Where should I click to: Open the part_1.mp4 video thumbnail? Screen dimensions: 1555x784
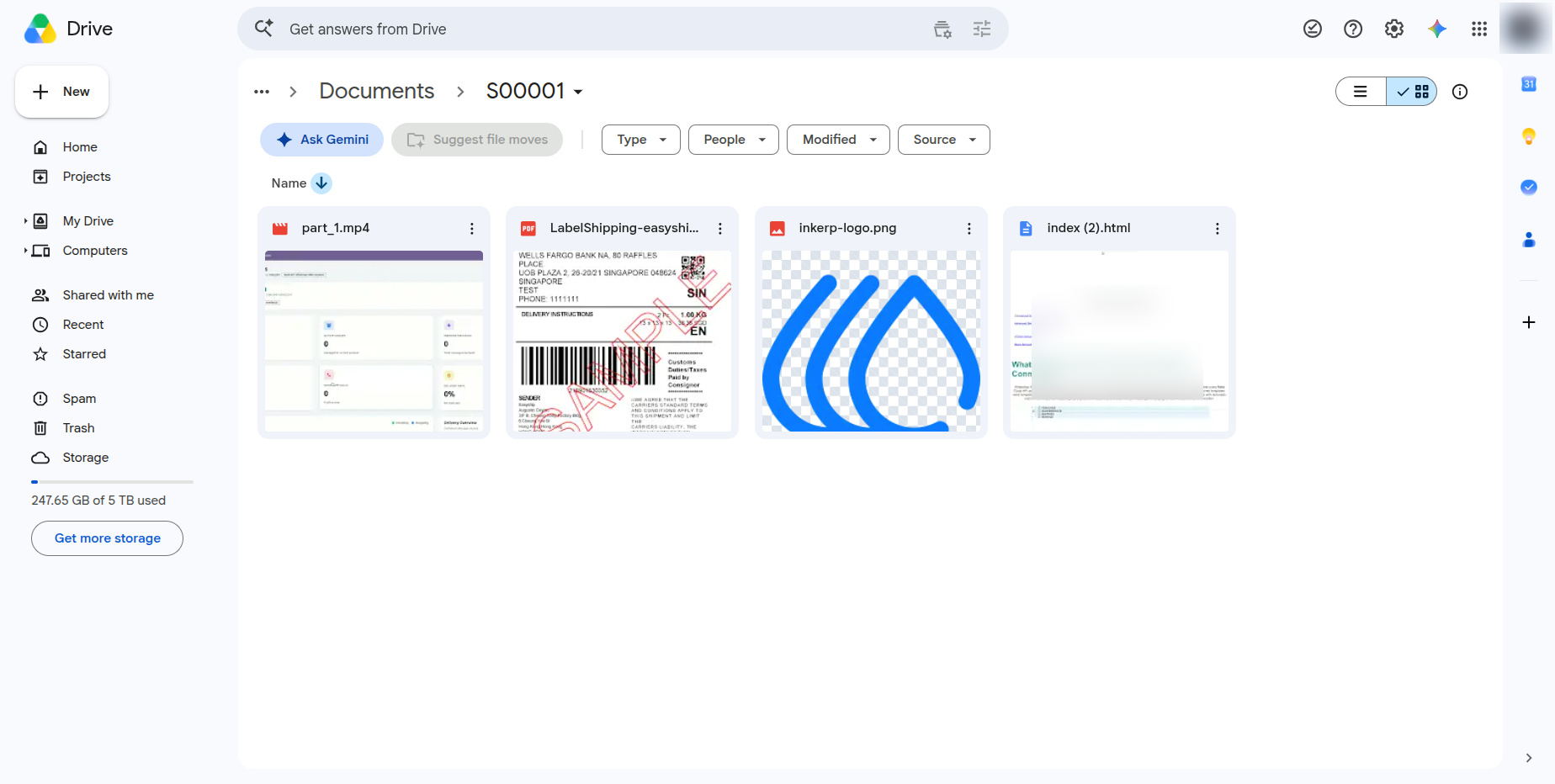pos(374,342)
